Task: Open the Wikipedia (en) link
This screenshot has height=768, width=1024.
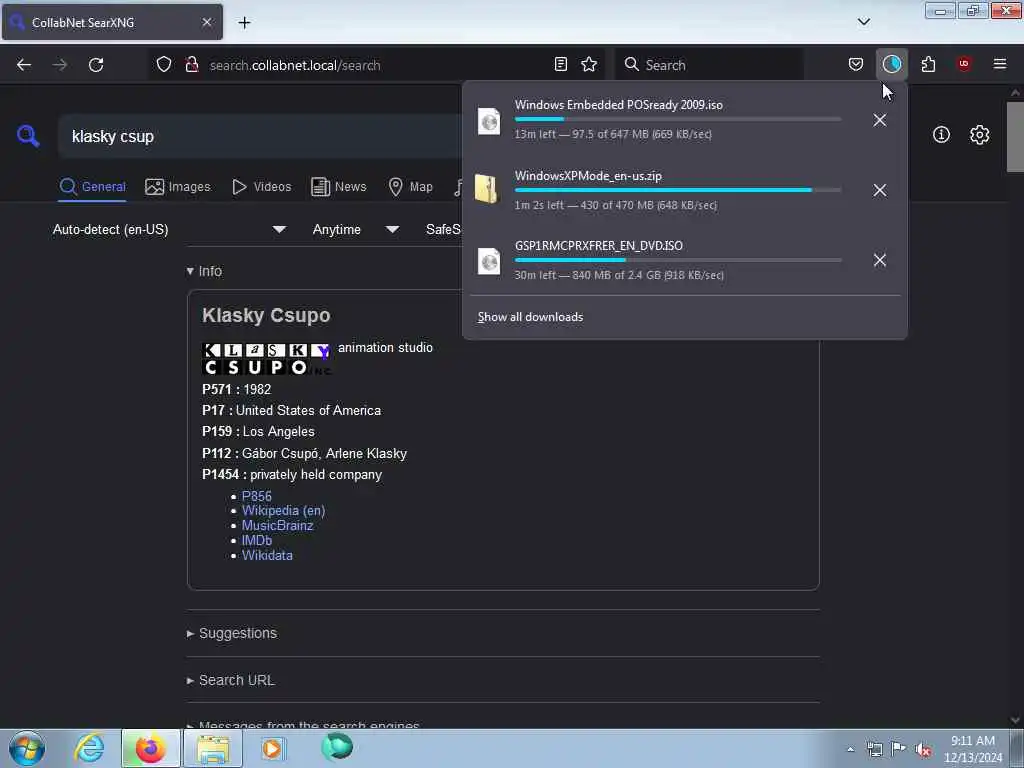Action: click(x=283, y=511)
